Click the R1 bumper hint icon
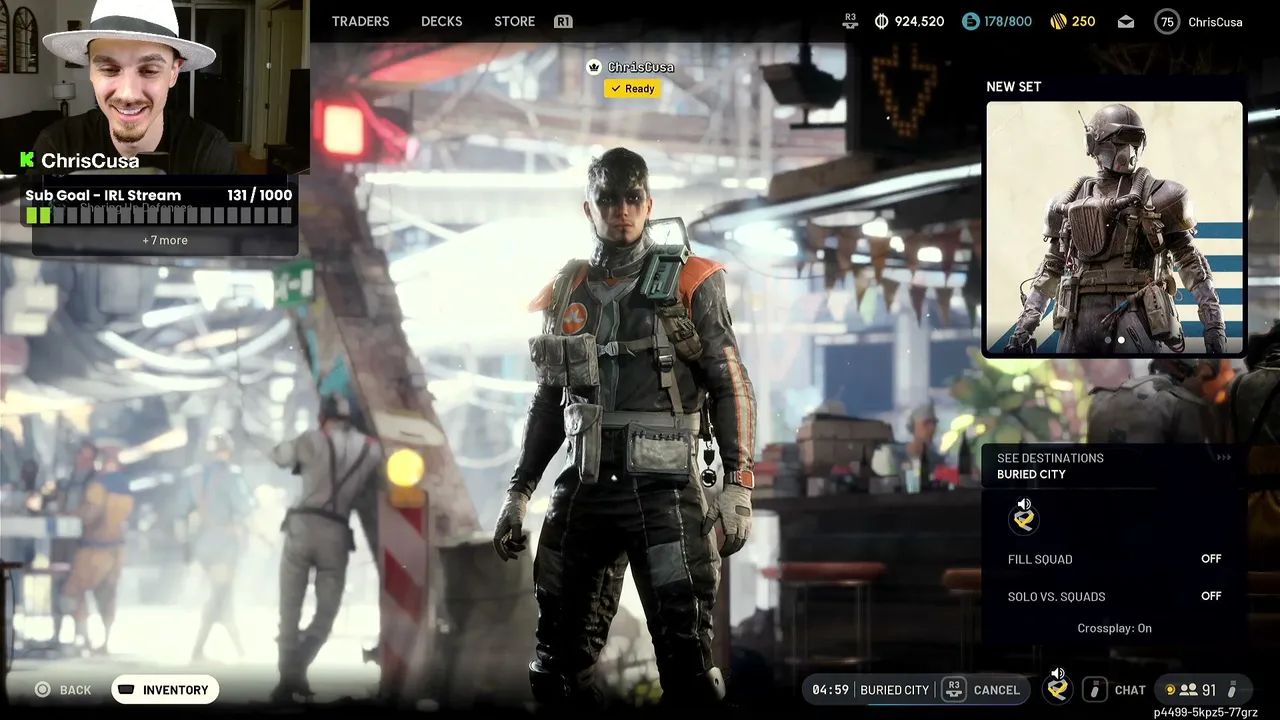This screenshot has width=1280, height=720. (x=563, y=21)
